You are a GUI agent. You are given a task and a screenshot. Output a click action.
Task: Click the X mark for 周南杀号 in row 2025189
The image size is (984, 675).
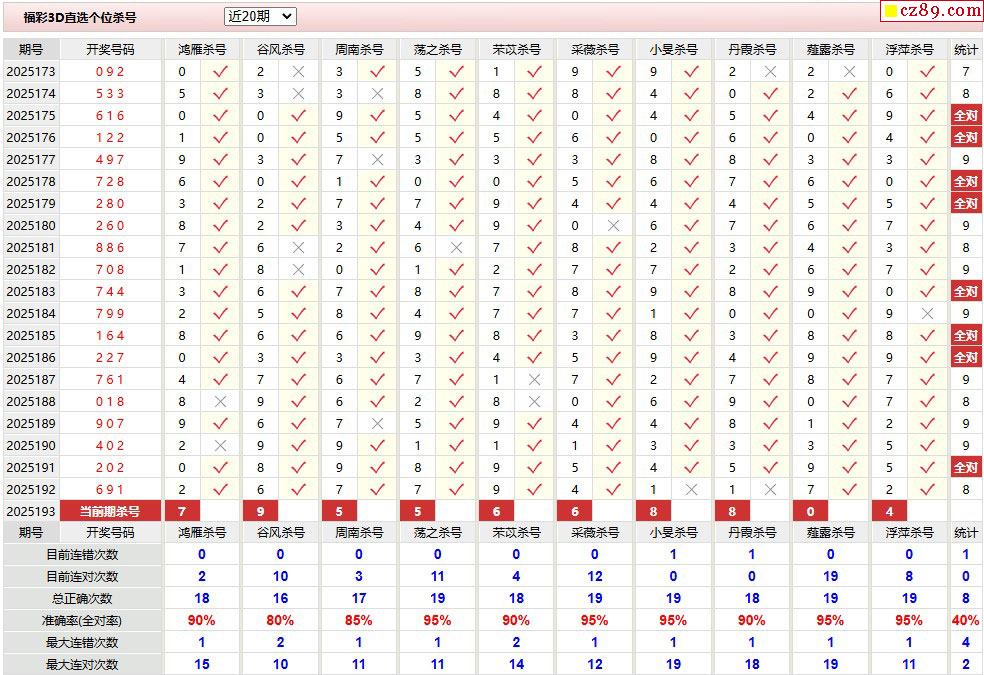tap(377, 423)
